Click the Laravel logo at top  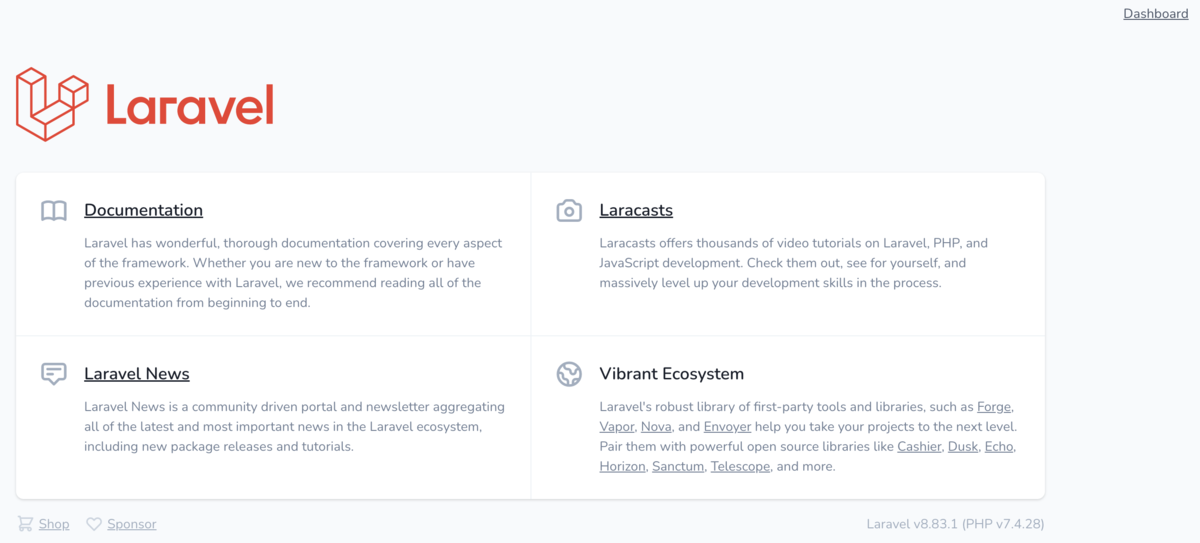point(145,104)
